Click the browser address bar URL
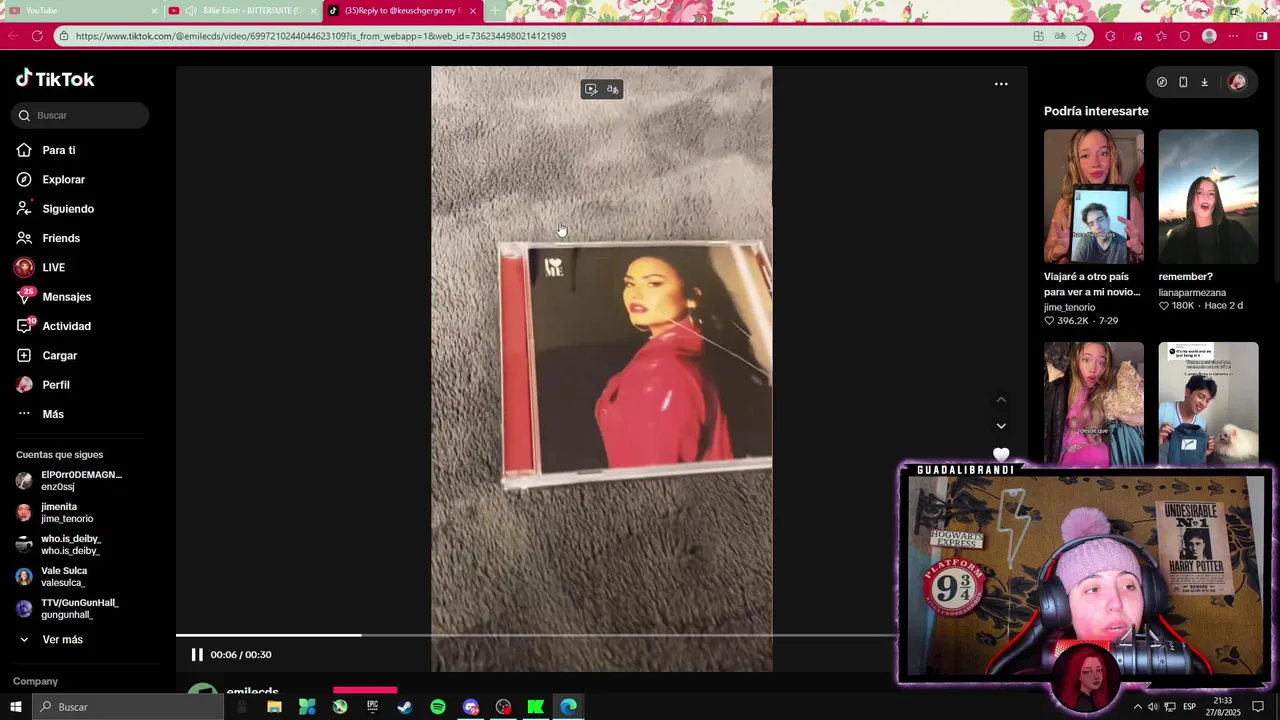 pos(321,36)
